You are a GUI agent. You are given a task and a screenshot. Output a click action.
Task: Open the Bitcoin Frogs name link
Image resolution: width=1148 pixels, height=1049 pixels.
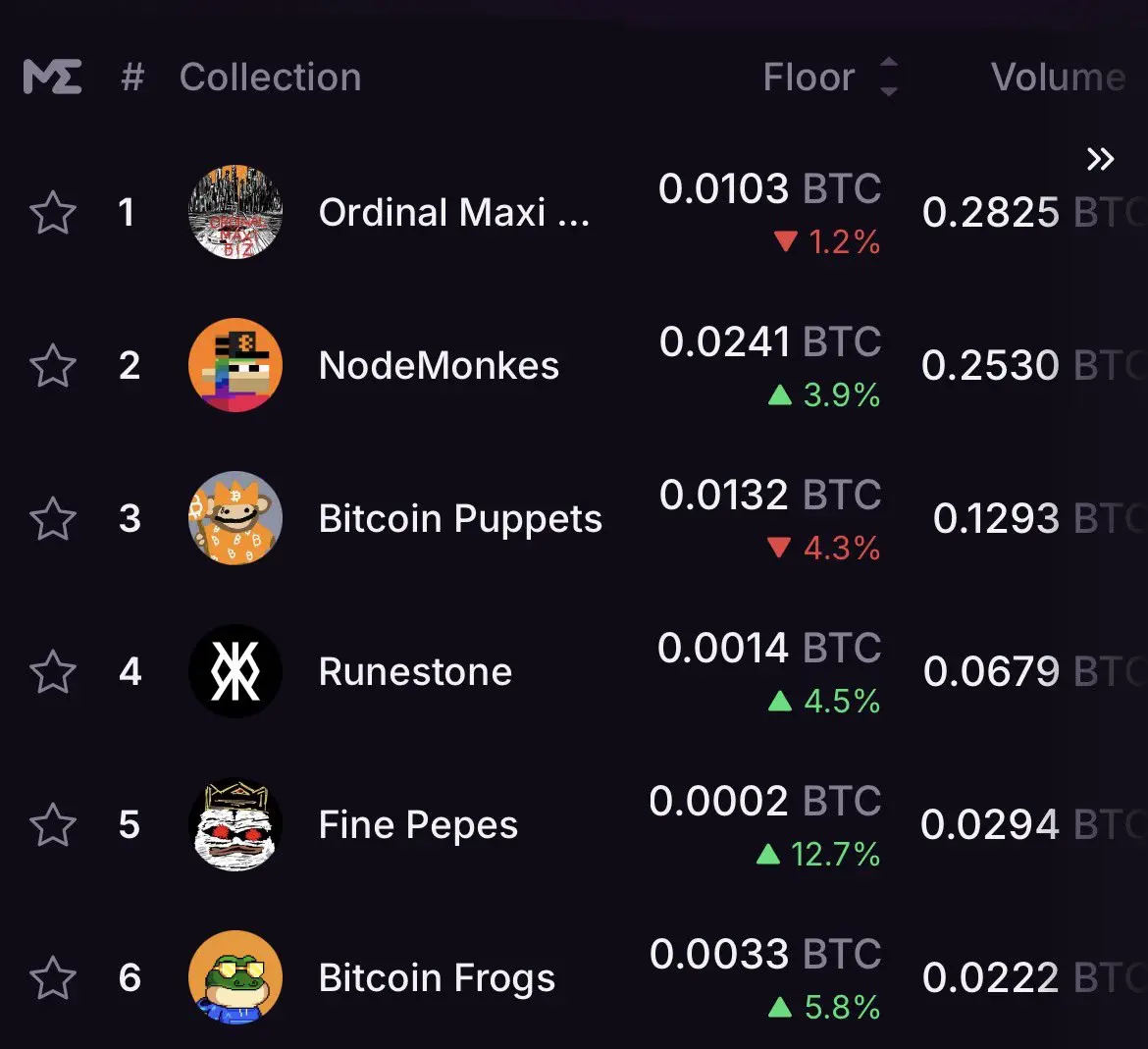pyautogui.click(x=437, y=978)
